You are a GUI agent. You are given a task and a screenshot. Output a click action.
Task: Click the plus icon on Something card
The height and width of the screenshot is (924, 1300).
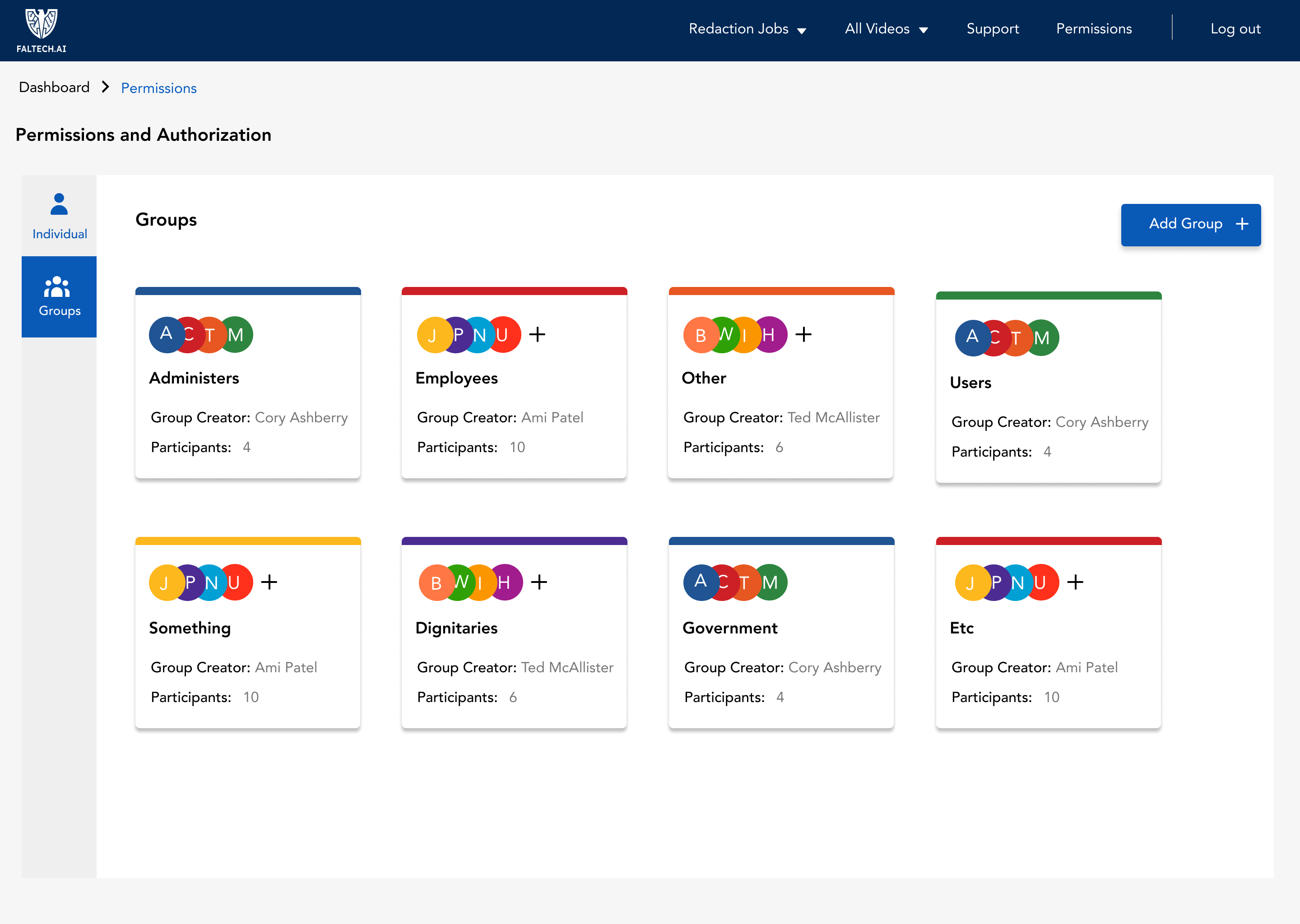[x=269, y=582]
